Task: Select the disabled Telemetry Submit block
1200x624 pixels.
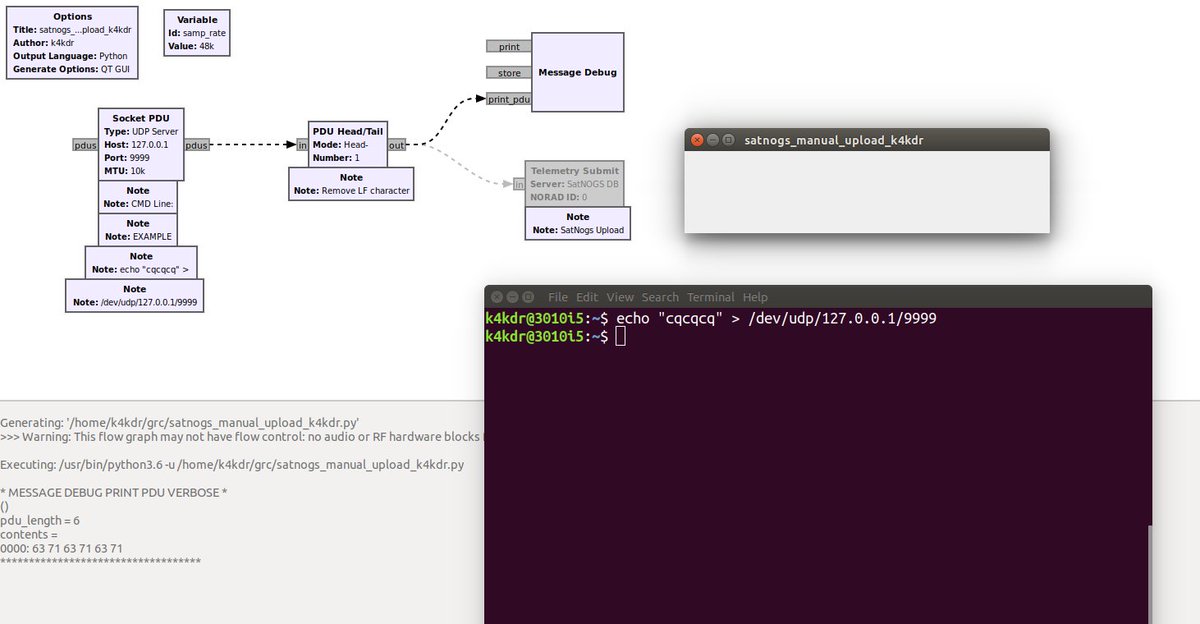Action: coord(575,184)
